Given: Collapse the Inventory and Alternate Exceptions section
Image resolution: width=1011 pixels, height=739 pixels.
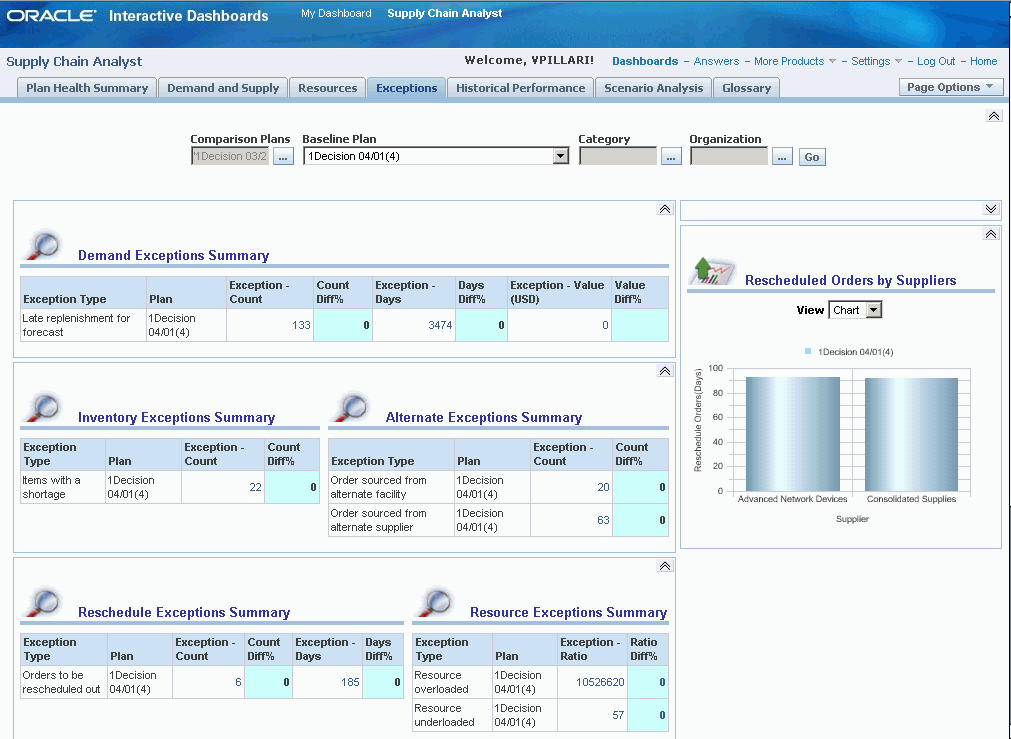Looking at the screenshot, I should coord(665,371).
